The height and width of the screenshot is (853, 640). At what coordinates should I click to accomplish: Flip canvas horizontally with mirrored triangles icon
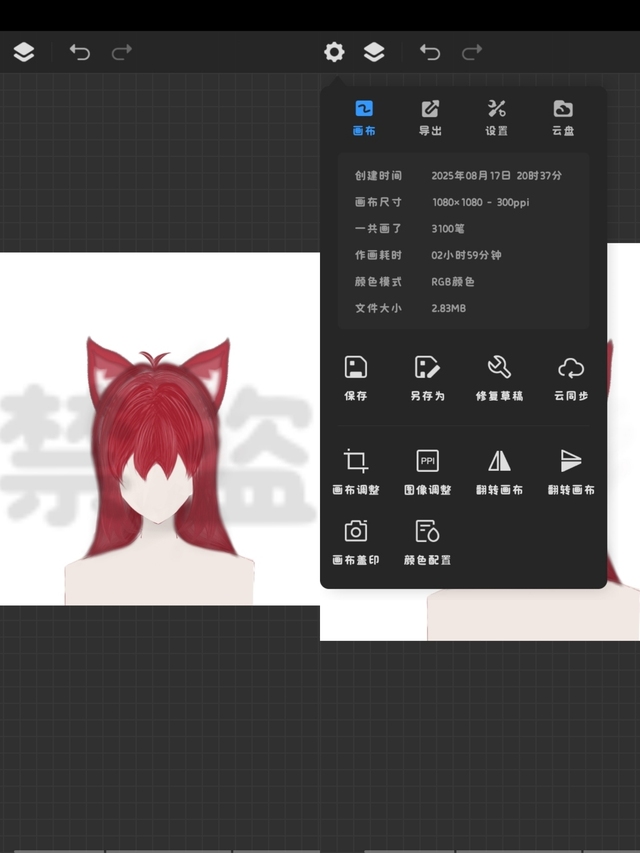499,472
